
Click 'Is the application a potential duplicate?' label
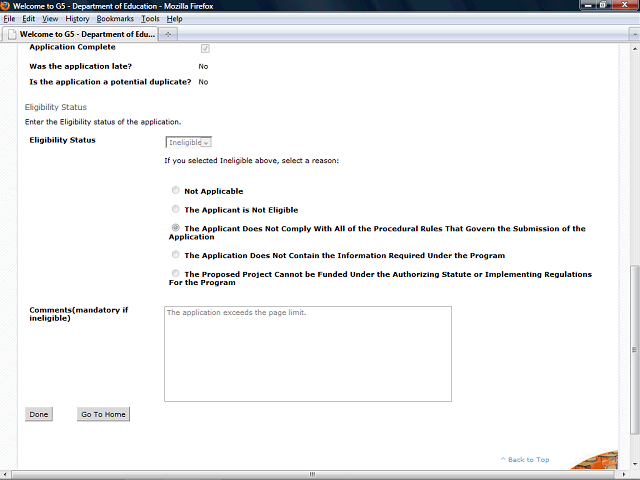110,82
